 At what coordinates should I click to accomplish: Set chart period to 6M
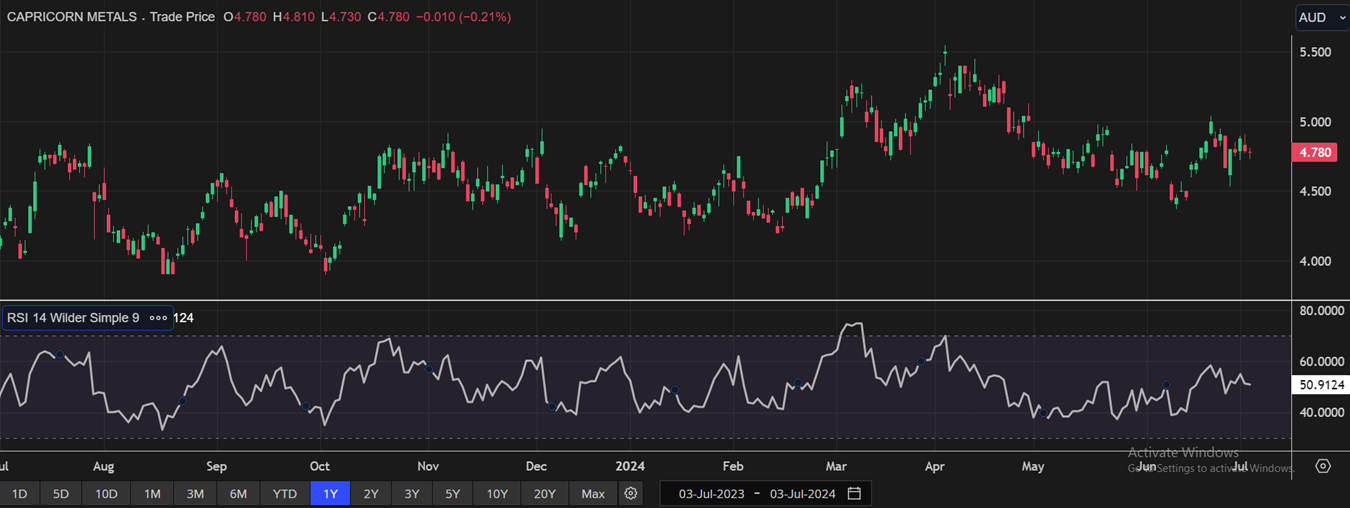click(238, 493)
